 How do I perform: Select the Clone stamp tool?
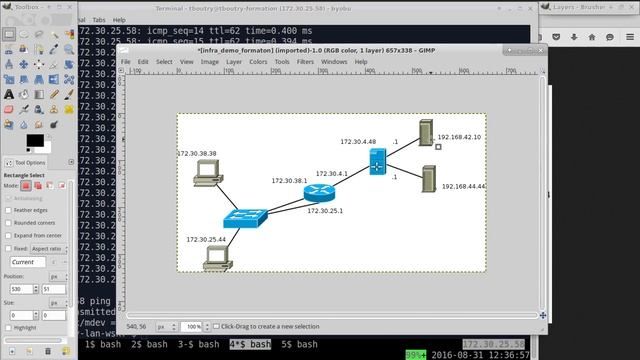(54, 110)
